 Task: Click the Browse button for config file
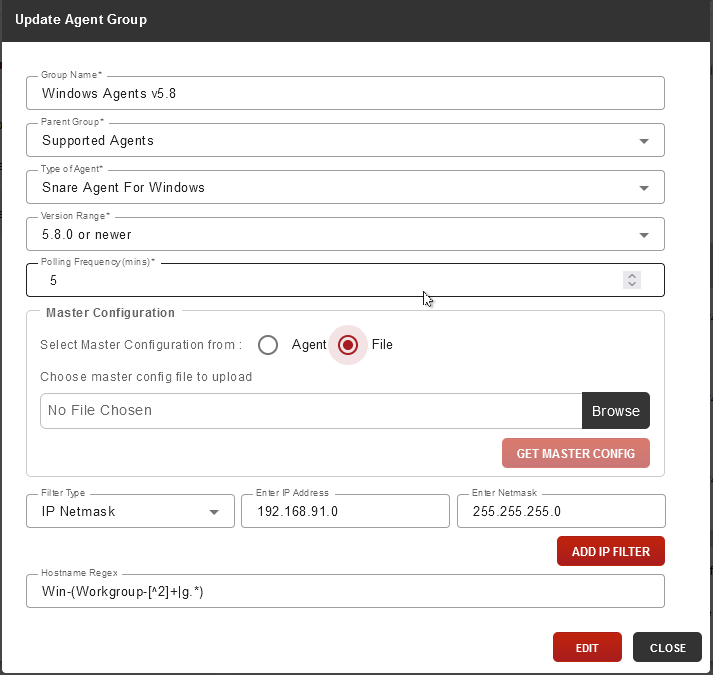616,411
